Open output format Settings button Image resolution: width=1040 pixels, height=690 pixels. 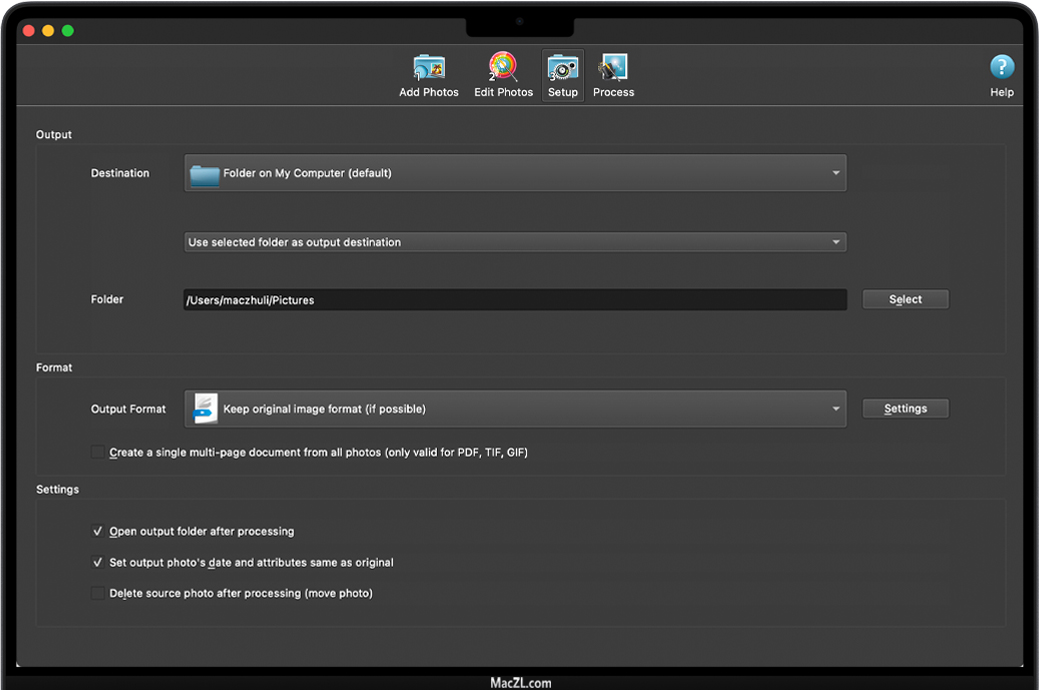[905, 409]
